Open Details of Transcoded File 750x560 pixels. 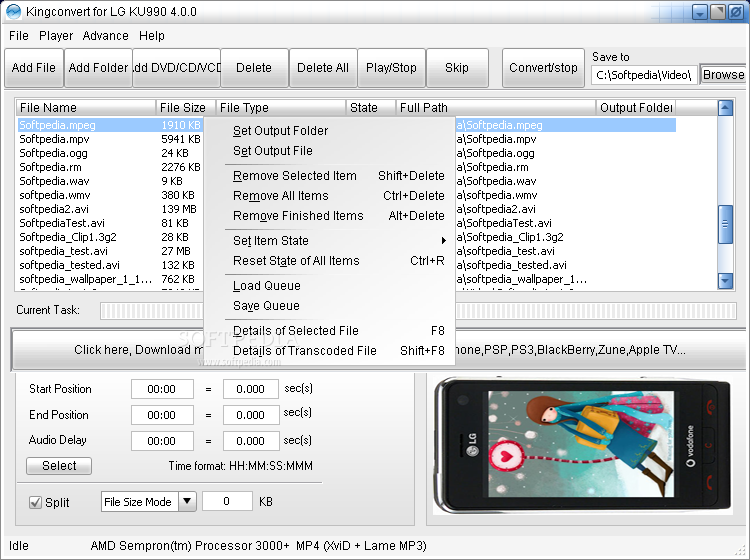tap(329, 351)
